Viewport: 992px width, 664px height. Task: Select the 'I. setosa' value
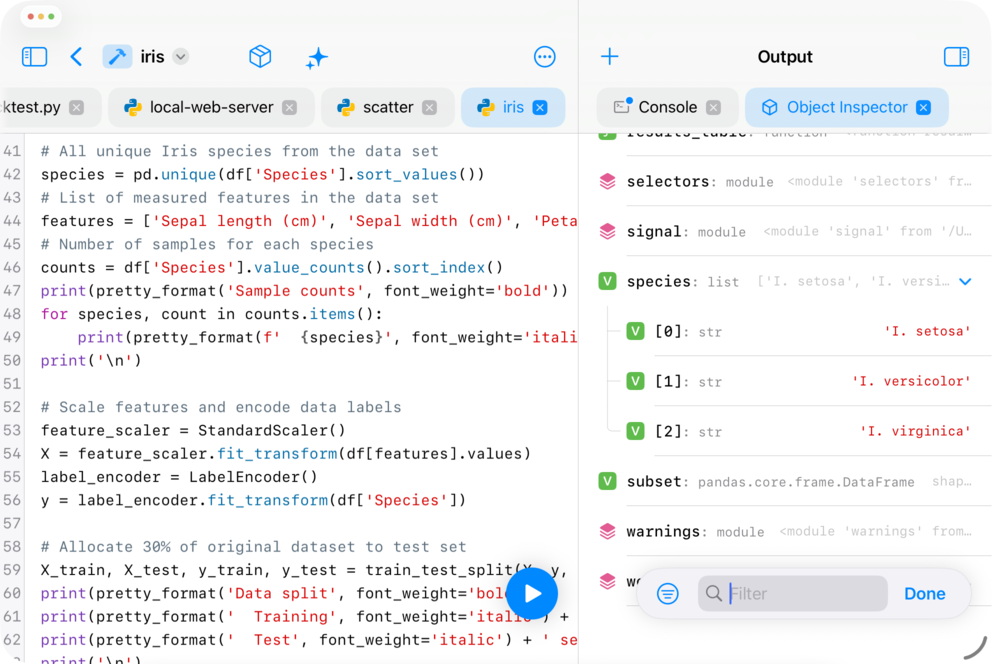pos(927,331)
